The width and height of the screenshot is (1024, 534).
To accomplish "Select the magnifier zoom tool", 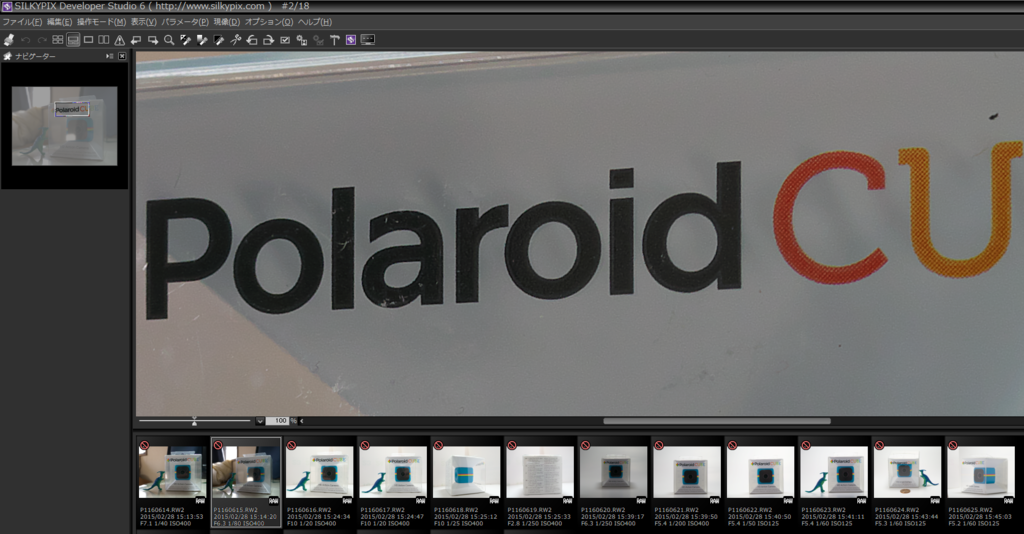I will tap(169, 40).
